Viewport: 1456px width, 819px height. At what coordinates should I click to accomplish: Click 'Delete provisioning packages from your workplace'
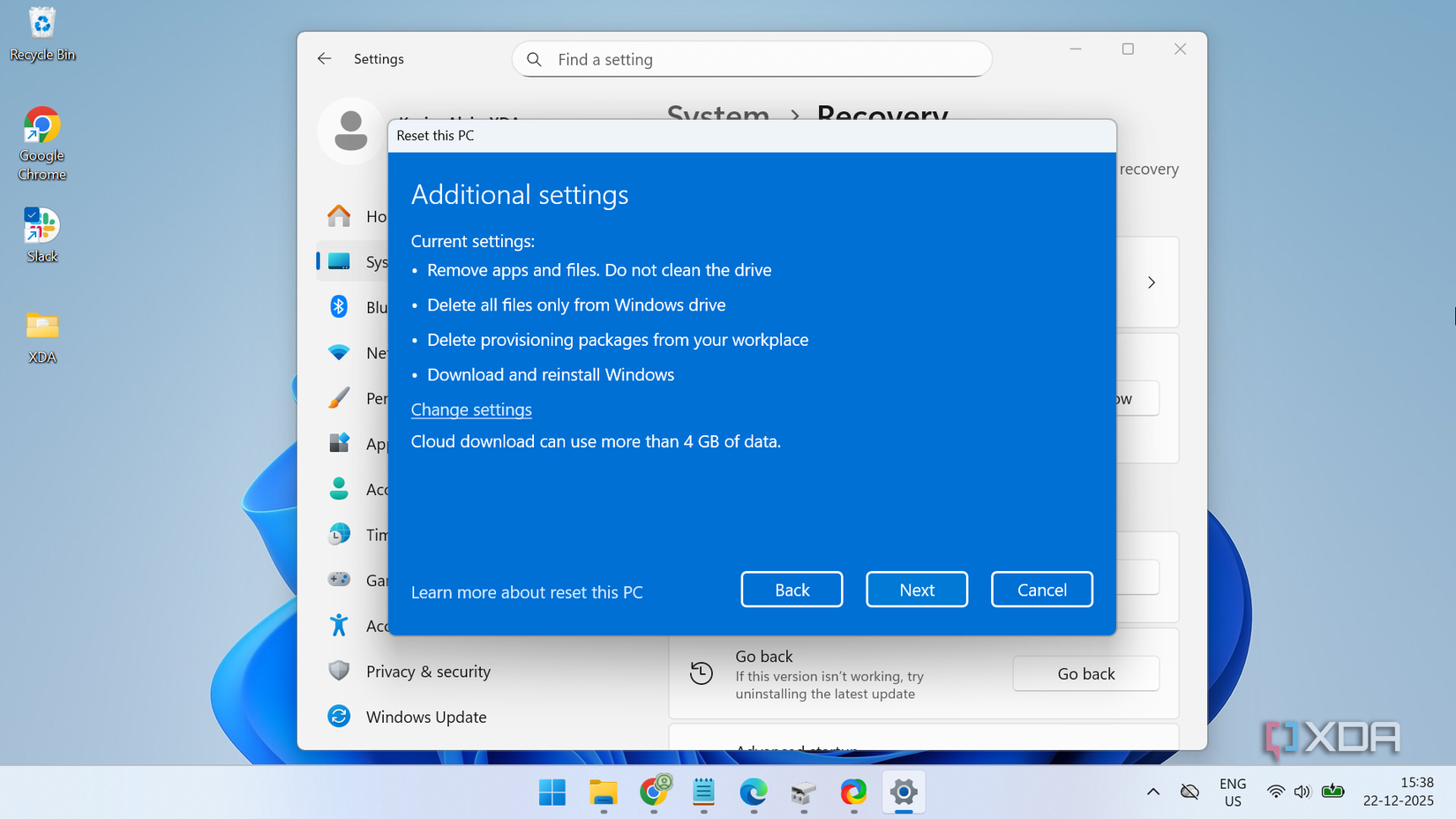tap(618, 340)
